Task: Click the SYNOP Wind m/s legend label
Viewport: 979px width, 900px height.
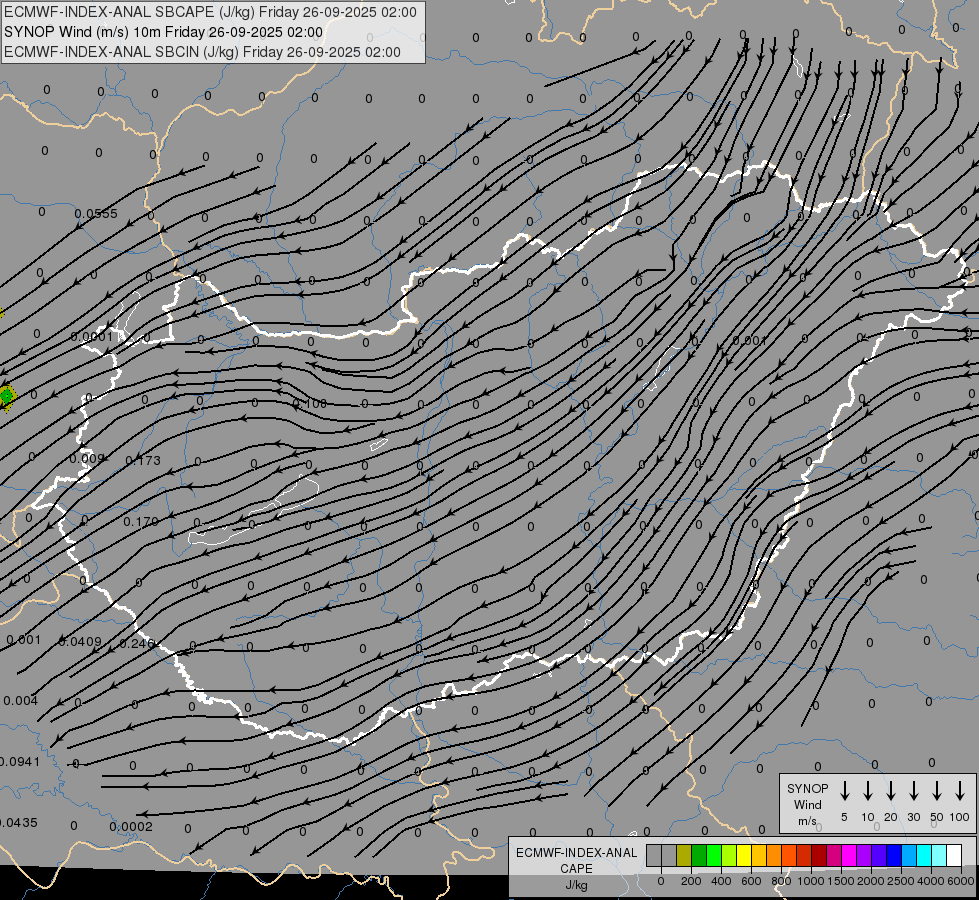Action: pyautogui.click(x=808, y=804)
